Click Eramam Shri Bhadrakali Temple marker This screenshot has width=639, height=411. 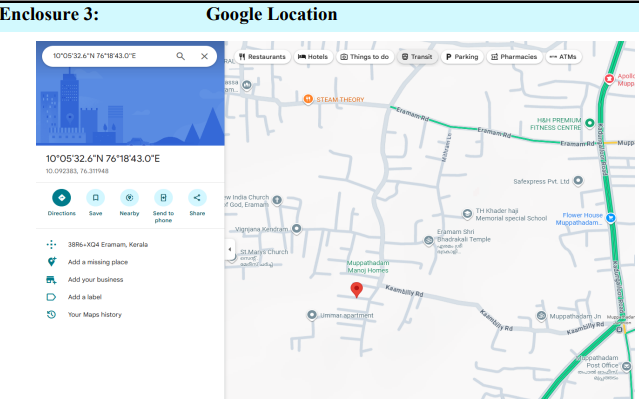click(x=428, y=241)
